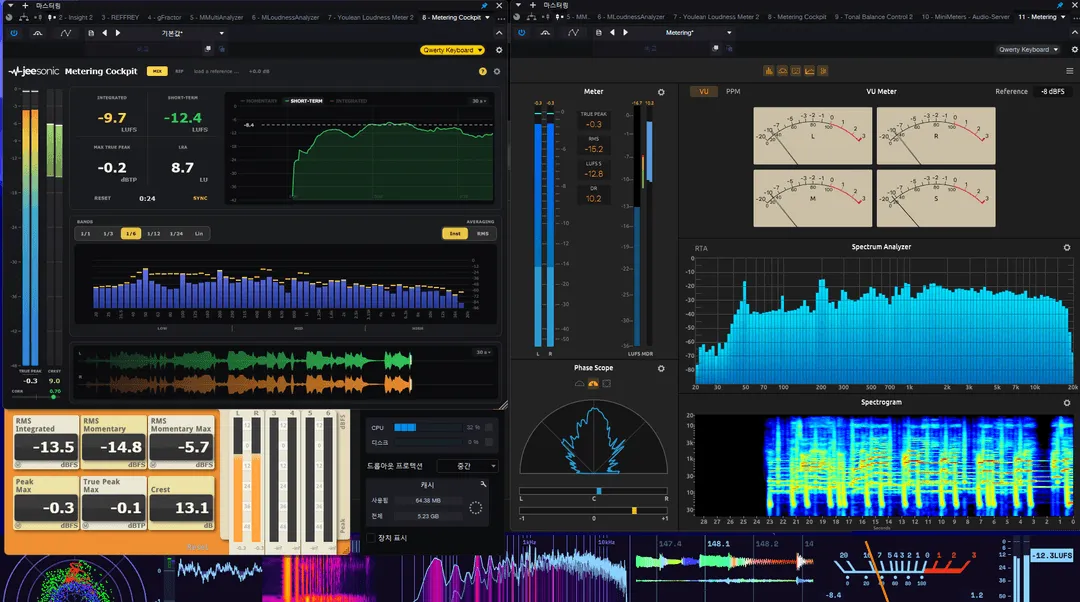Open Meter panel settings gear

661,92
